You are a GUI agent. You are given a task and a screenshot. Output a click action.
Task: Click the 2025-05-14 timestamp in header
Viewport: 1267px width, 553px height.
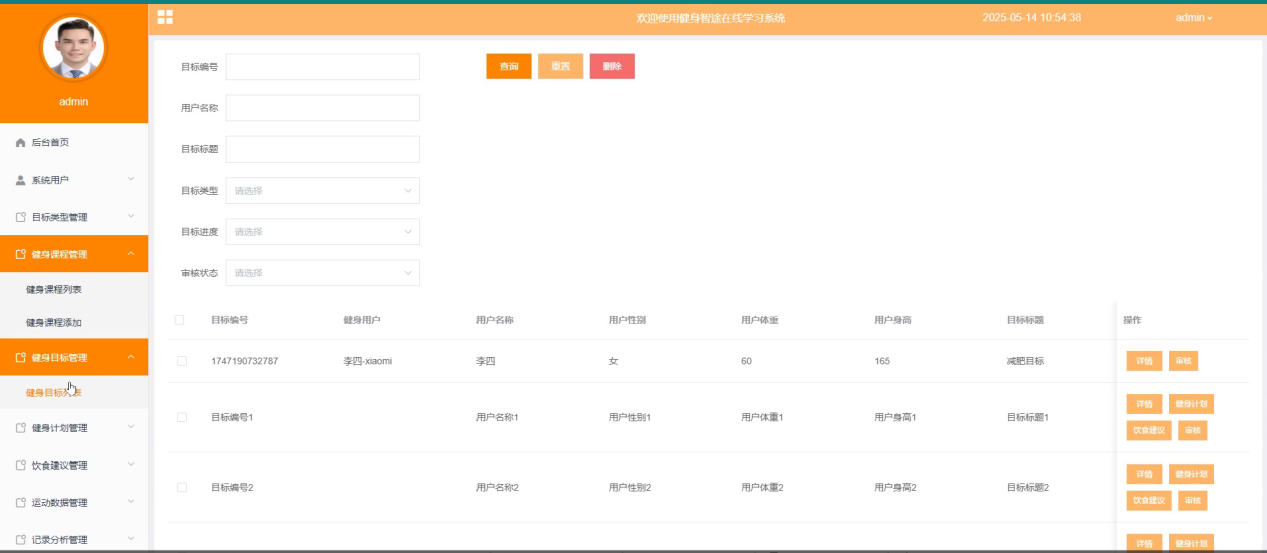pos(1031,18)
